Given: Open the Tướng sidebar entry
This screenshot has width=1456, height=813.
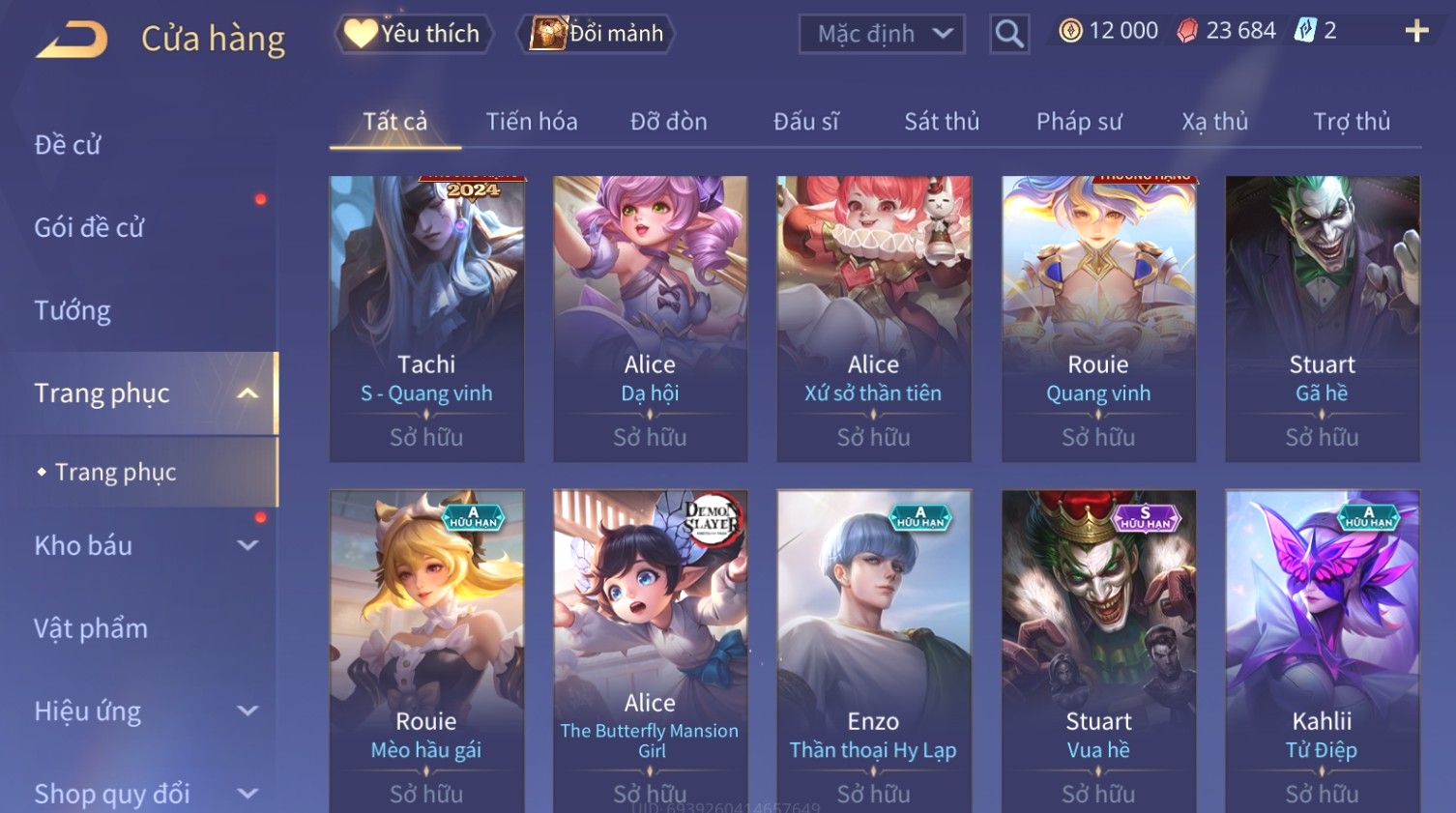Looking at the screenshot, I should pyautogui.click(x=73, y=310).
